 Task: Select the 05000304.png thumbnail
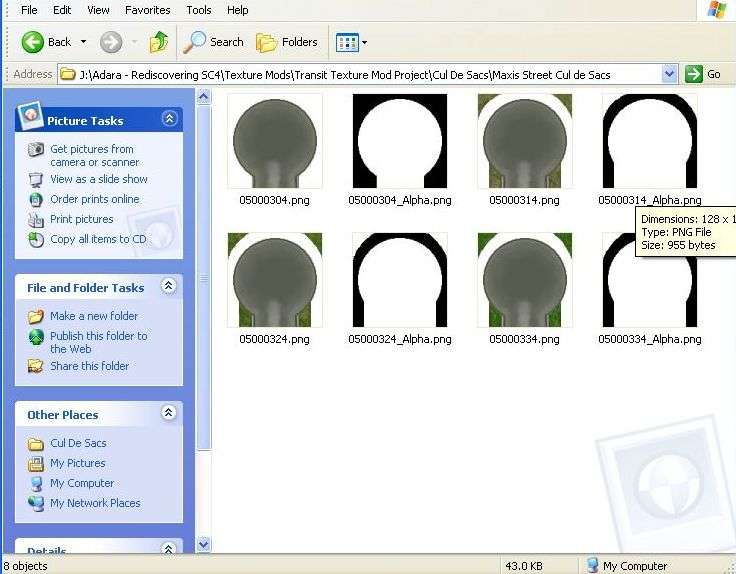click(274, 141)
